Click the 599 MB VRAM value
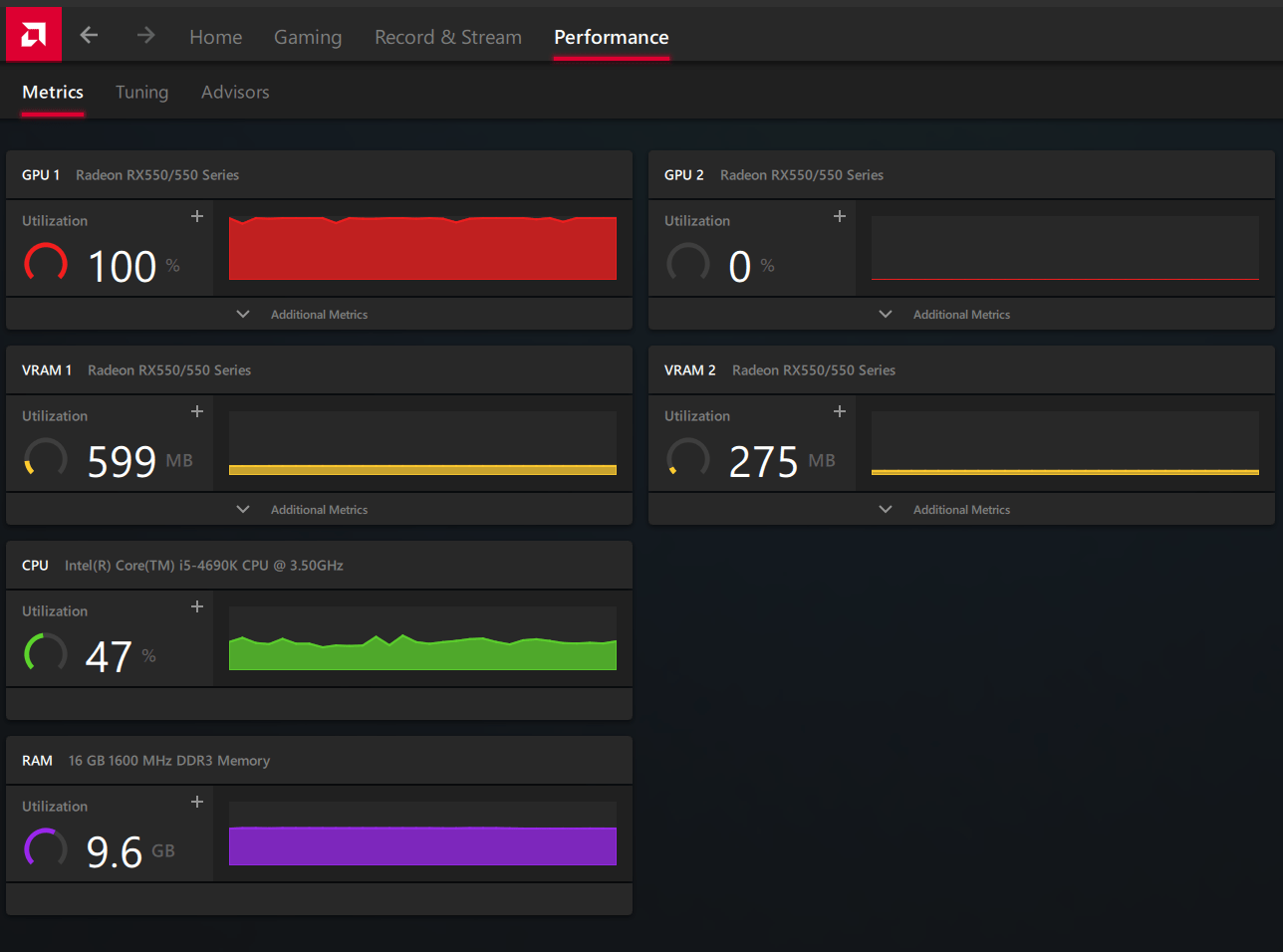Viewport: 1283px width, 952px height. pyautogui.click(x=140, y=461)
